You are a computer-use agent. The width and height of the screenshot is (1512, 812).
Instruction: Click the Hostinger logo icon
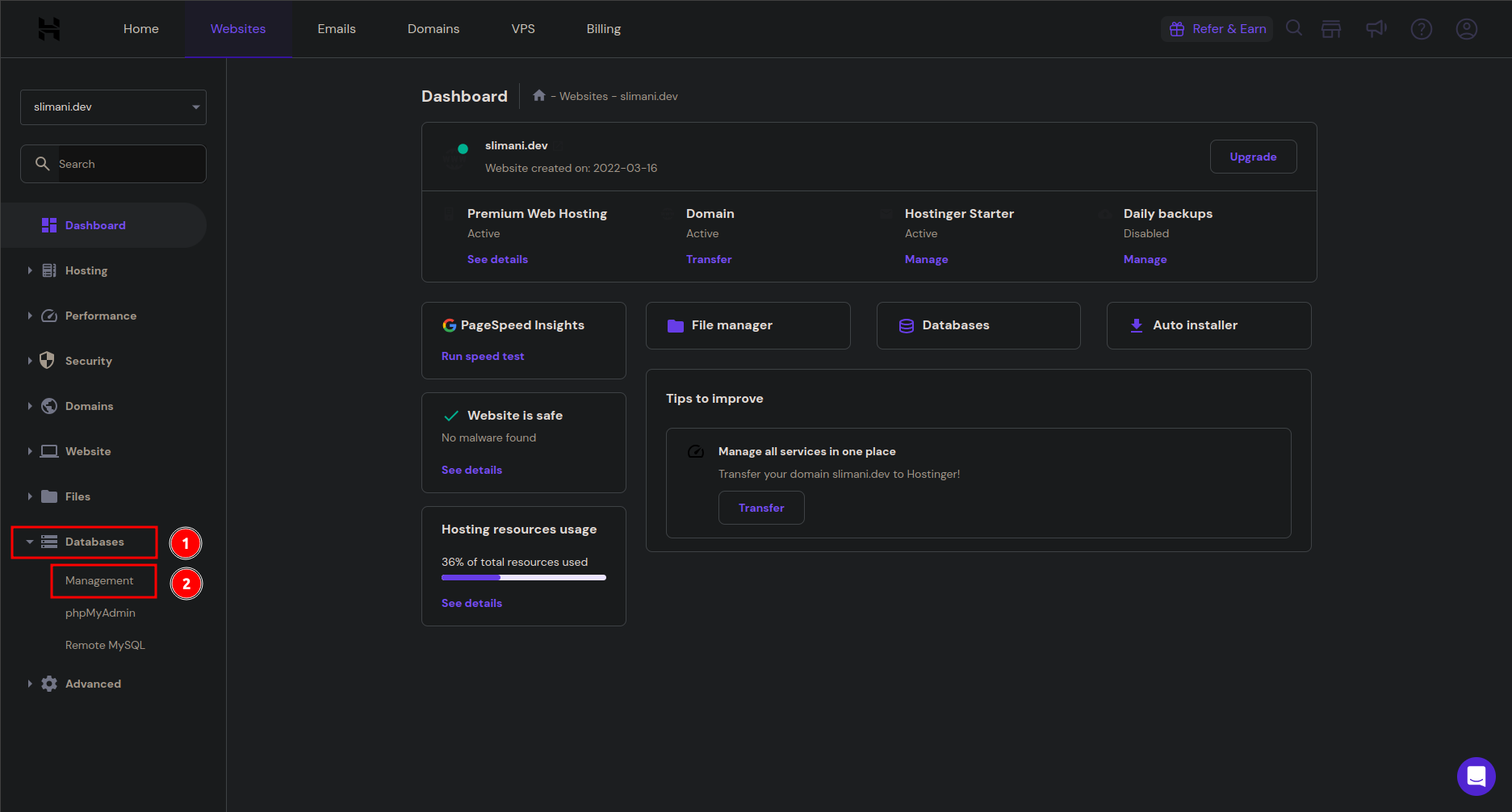tap(49, 29)
